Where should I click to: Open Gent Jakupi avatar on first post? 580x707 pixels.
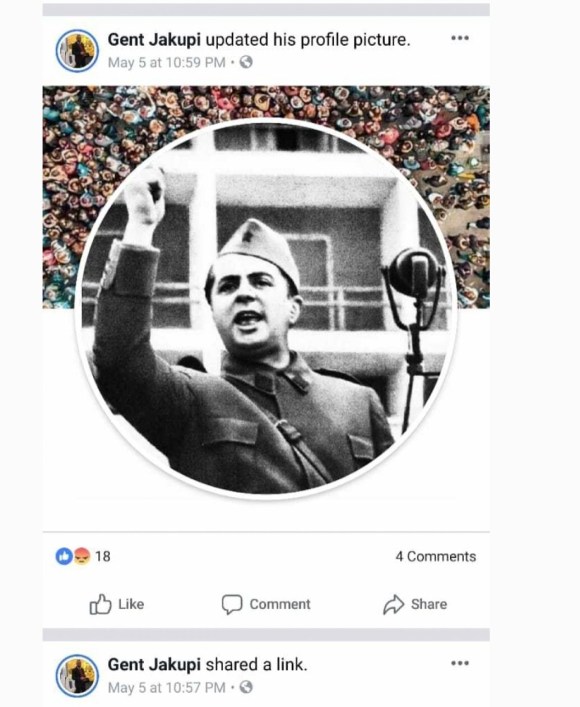[77, 50]
